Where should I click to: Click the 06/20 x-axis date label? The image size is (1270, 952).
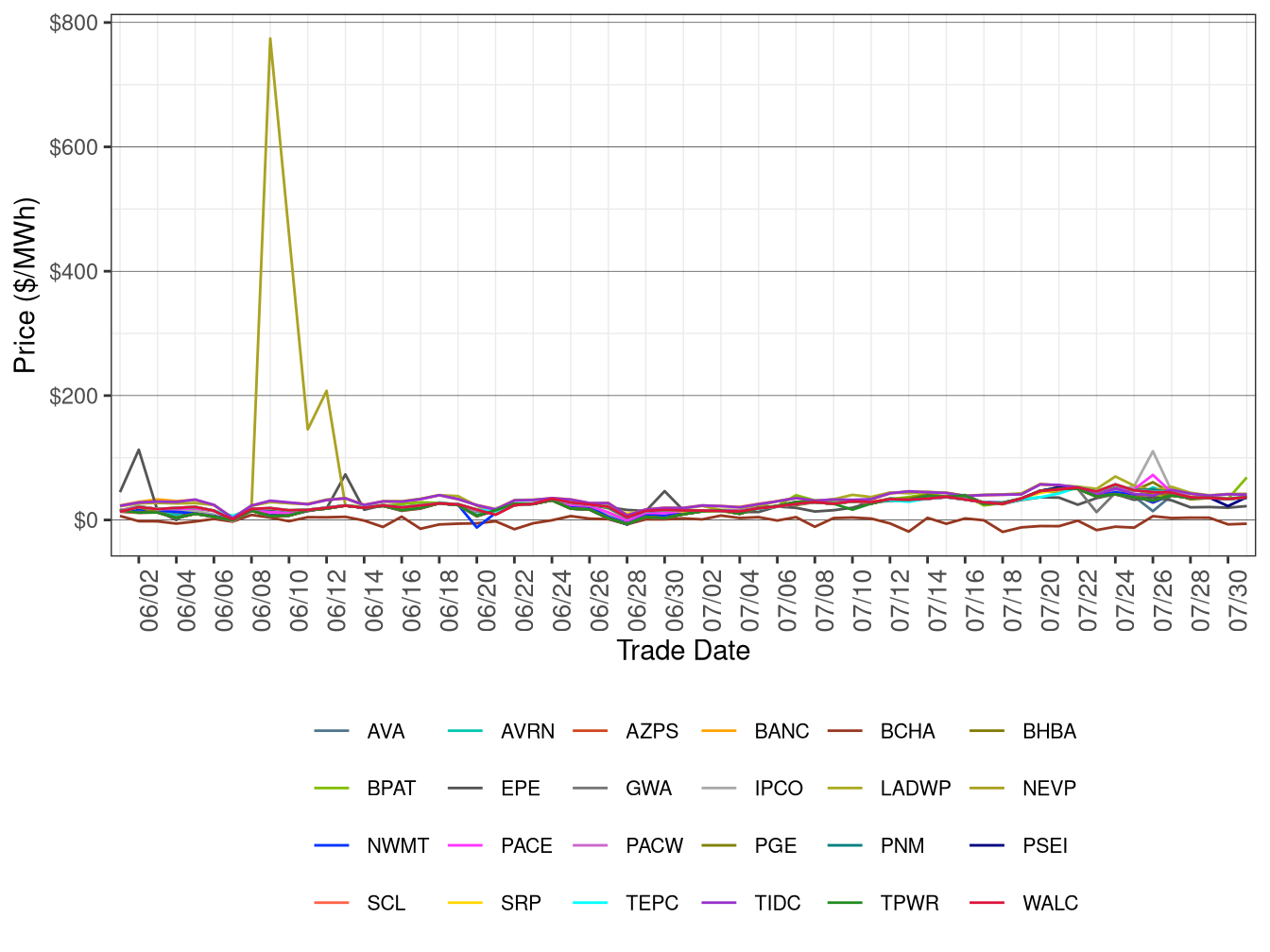pos(488,600)
